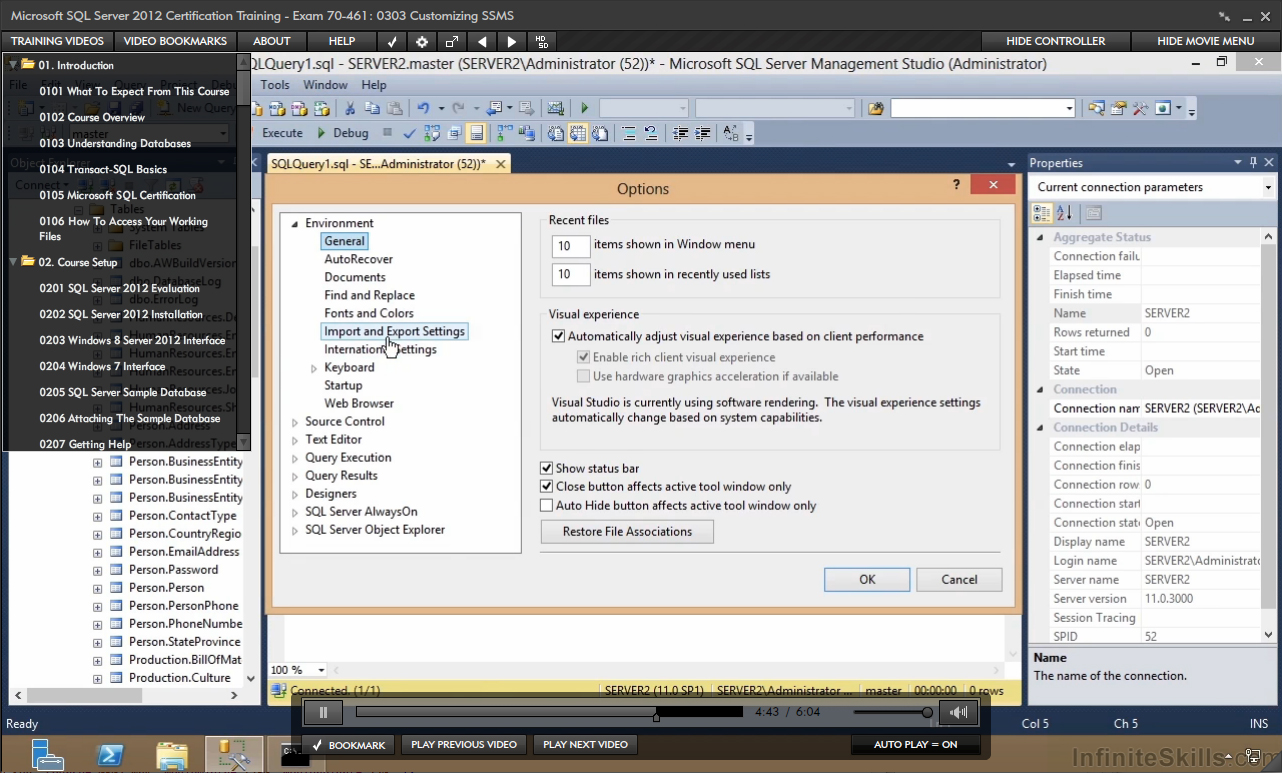Open PowerShell from the taskbar
The width and height of the screenshot is (1282, 773).
(x=109, y=755)
